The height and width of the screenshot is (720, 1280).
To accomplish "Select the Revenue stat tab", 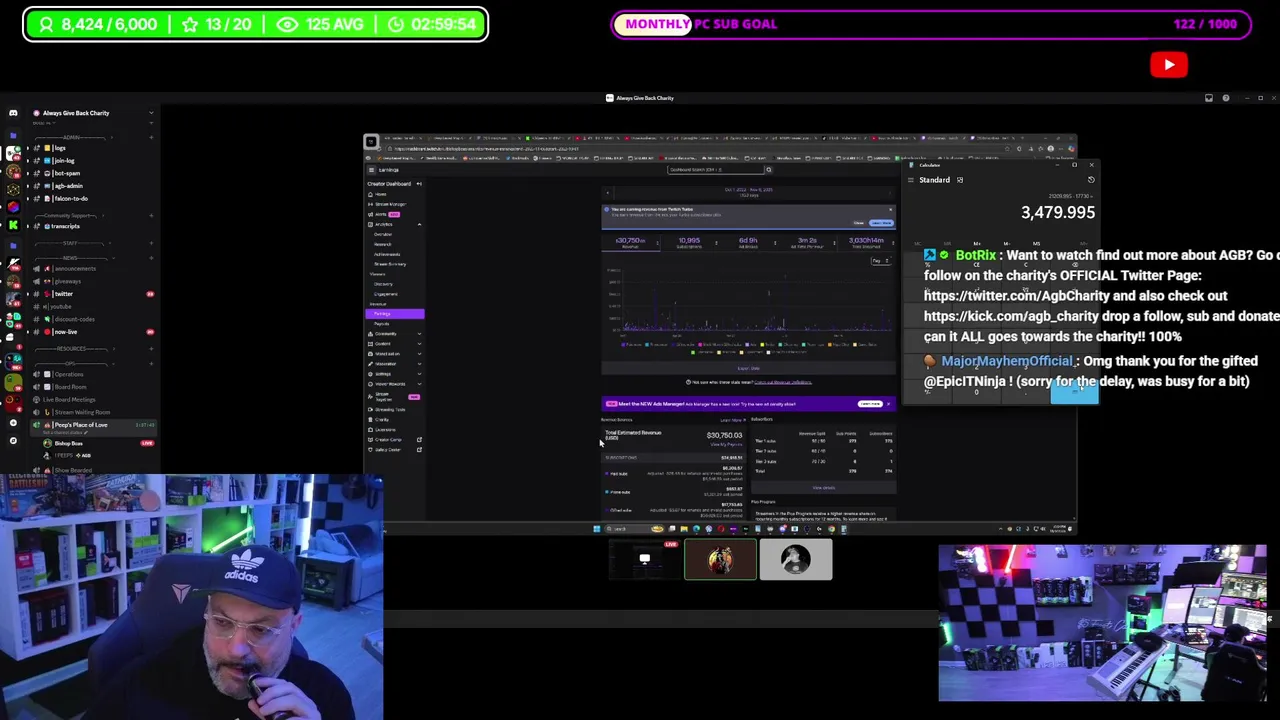I will coord(631,243).
